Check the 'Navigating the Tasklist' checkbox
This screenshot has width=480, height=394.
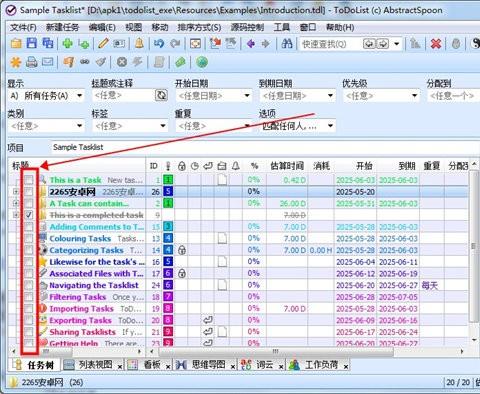pos(29,285)
